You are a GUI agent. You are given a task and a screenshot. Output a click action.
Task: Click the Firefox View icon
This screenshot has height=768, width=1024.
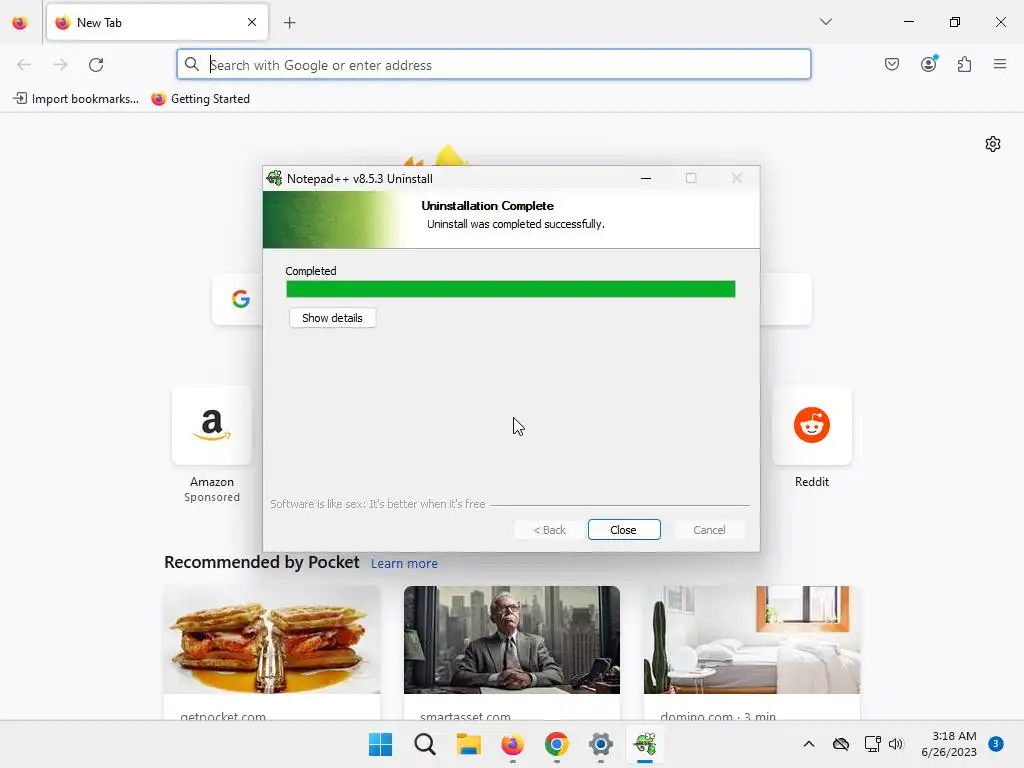pos(20,23)
